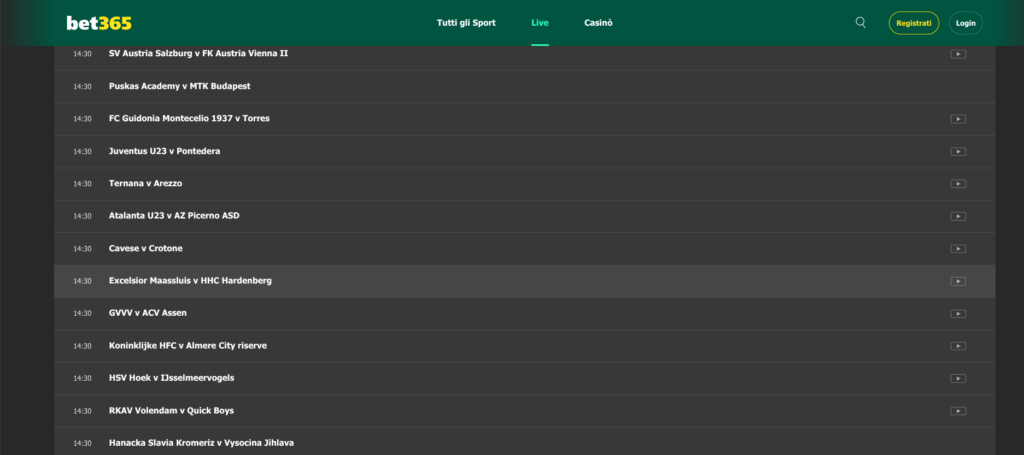Click the Login button

click(x=966, y=23)
